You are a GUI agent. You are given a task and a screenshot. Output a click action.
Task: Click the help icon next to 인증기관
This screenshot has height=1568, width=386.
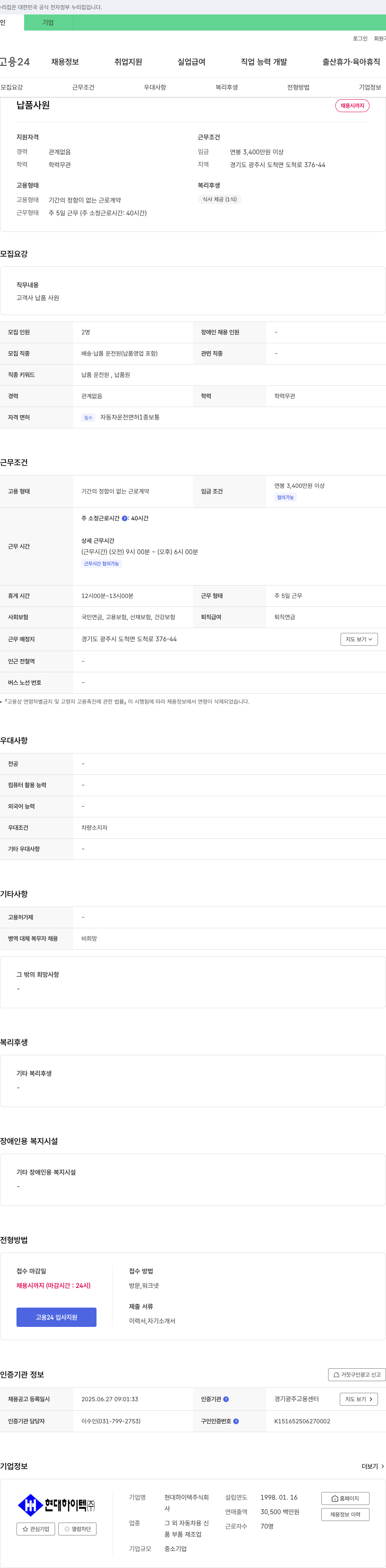coord(226,1399)
